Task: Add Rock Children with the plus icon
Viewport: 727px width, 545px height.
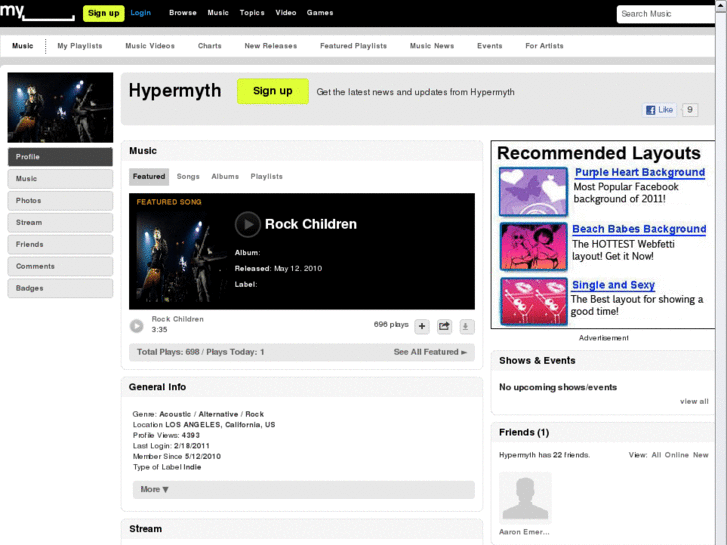Action: click(x=421, y=327)
